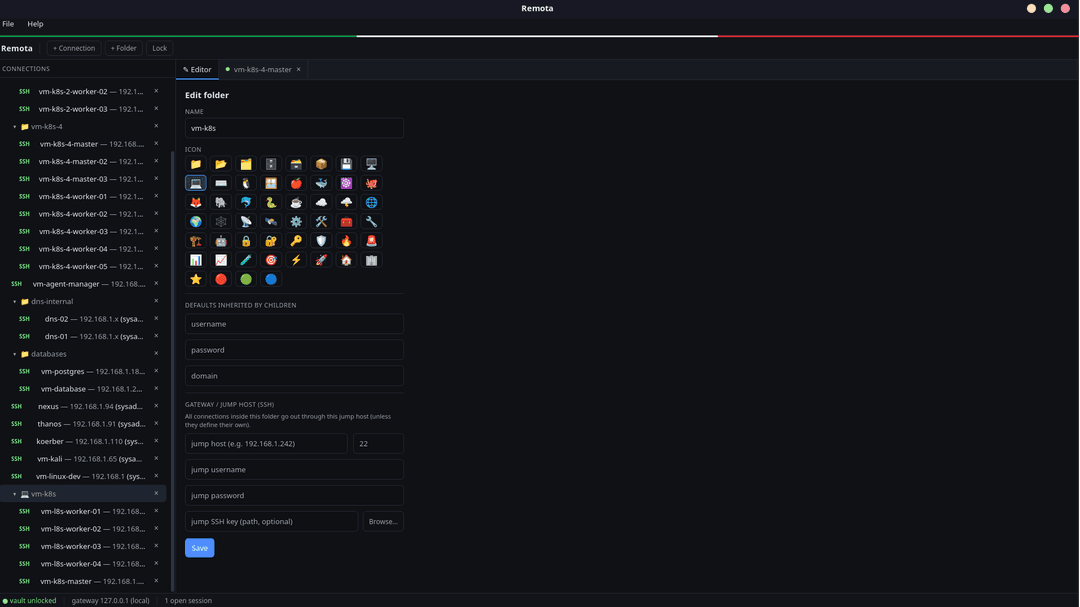Pick the green circle icon
Viewport: 1080px width, 607px height.
pos(246,280)
